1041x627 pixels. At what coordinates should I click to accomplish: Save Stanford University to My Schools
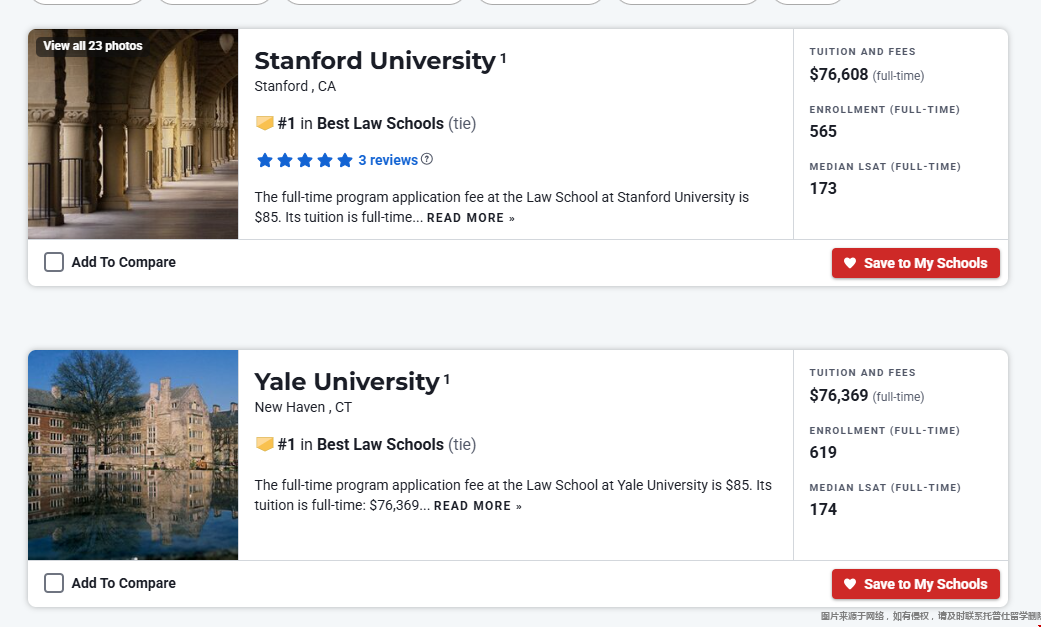(x=916, y=263)
